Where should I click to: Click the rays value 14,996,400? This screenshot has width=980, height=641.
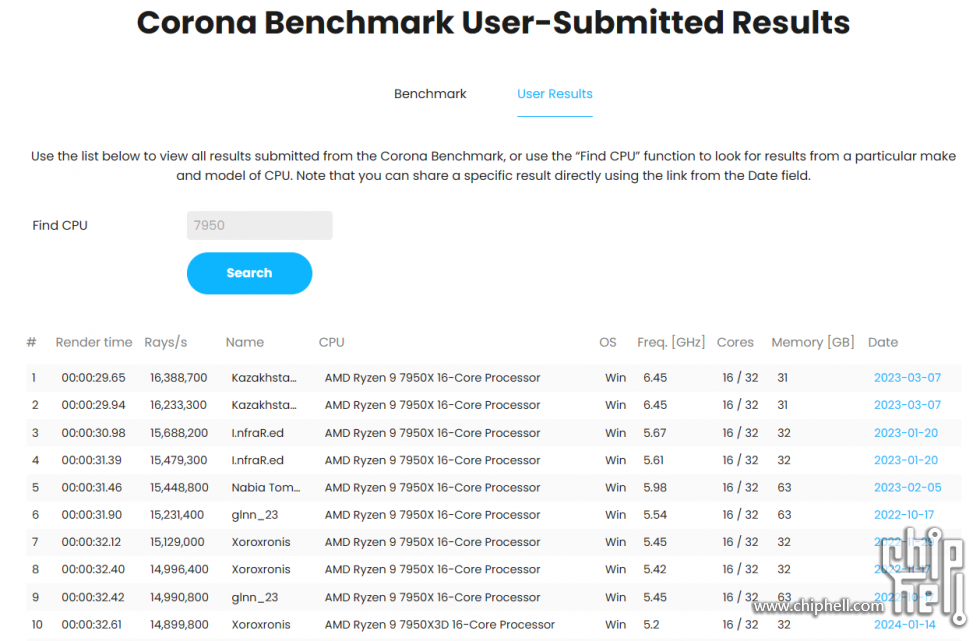pos(179,570)
